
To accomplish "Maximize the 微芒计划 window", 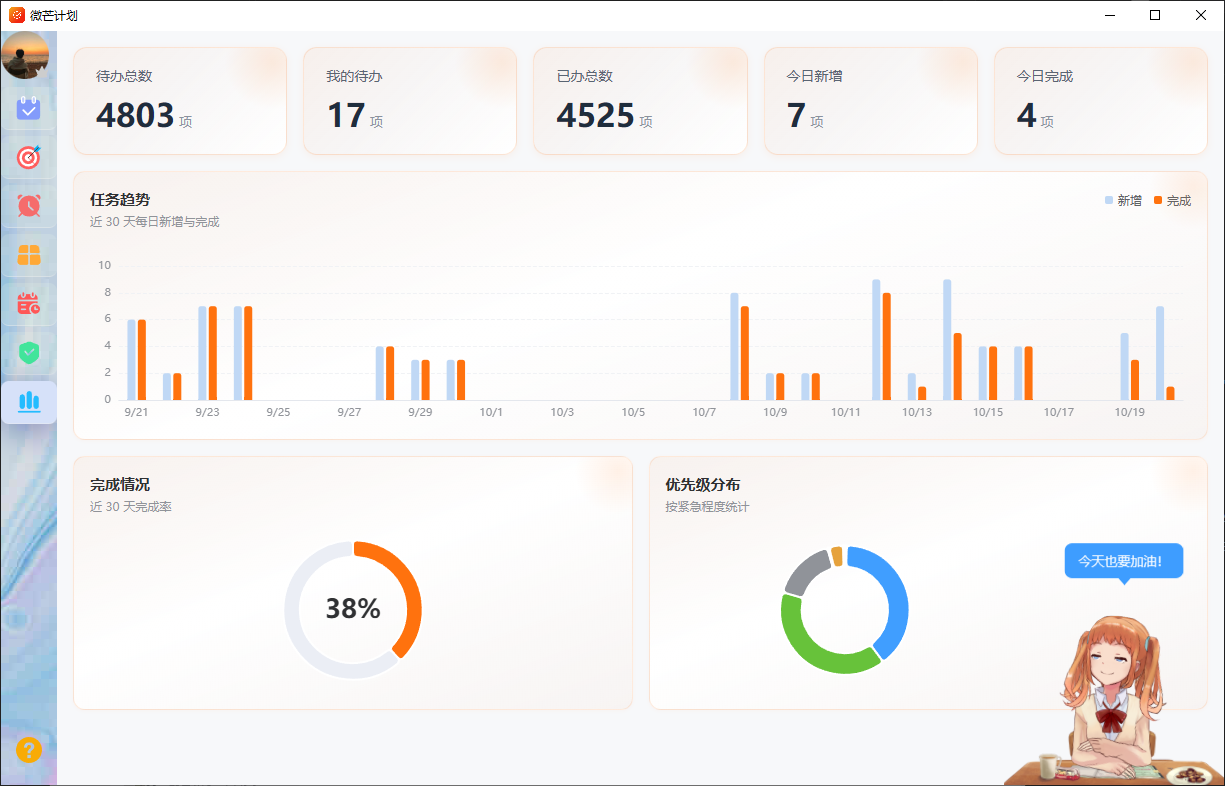I will point(1155,15).
